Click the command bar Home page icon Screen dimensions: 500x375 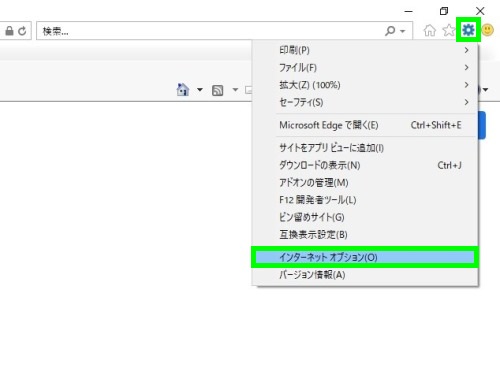(183, 90)
